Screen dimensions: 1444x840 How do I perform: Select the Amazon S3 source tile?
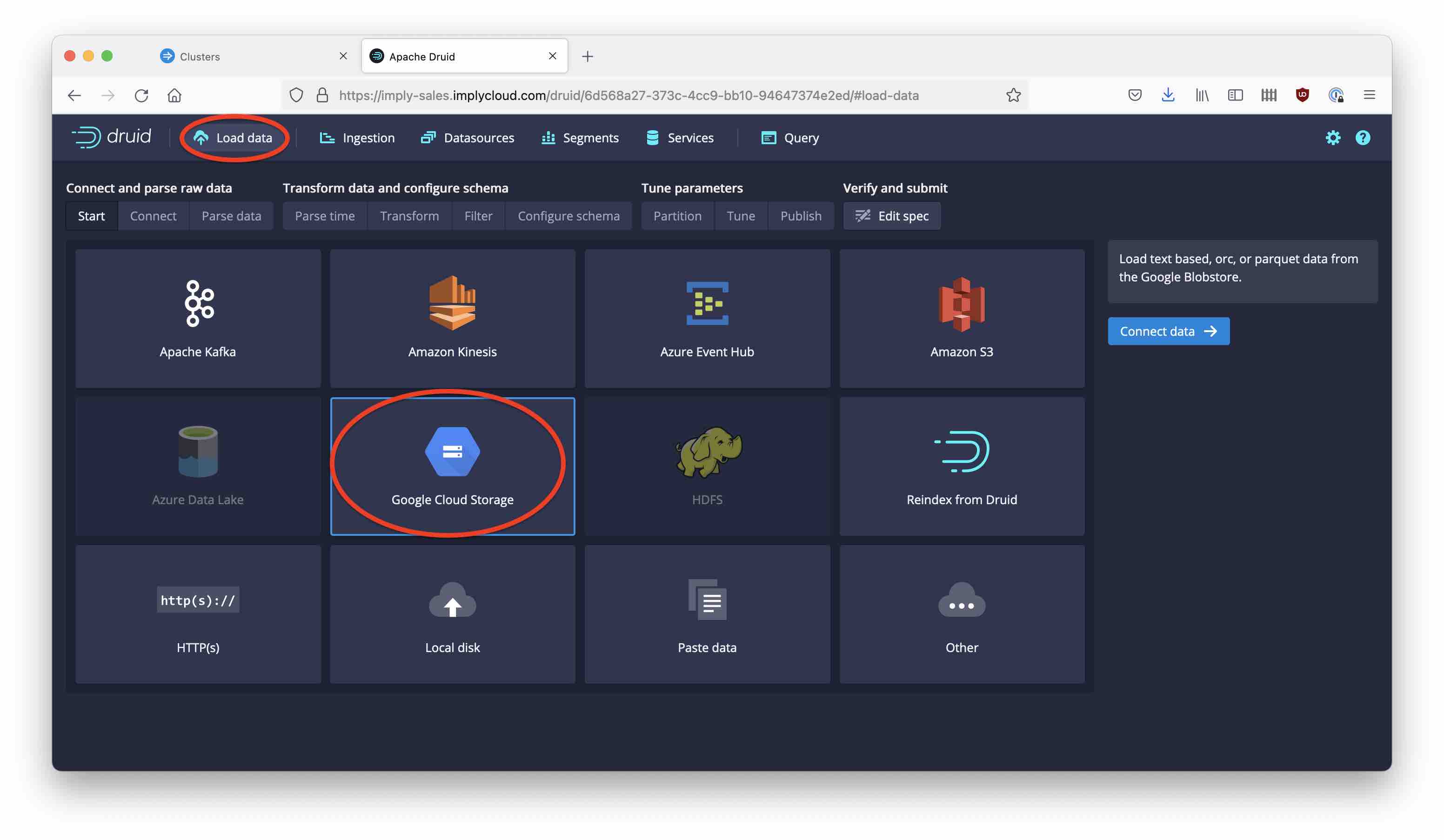click(x=962, y=319)
